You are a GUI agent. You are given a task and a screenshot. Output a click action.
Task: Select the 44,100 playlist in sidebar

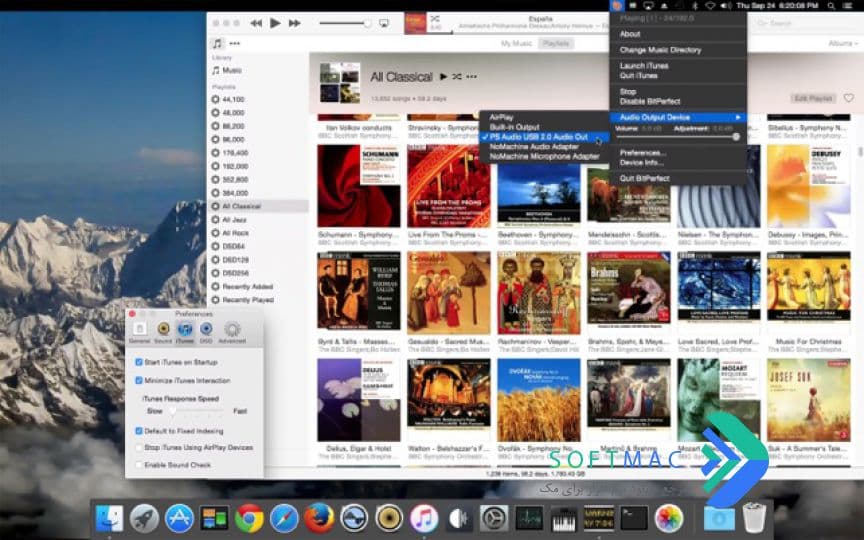(257, 99)
